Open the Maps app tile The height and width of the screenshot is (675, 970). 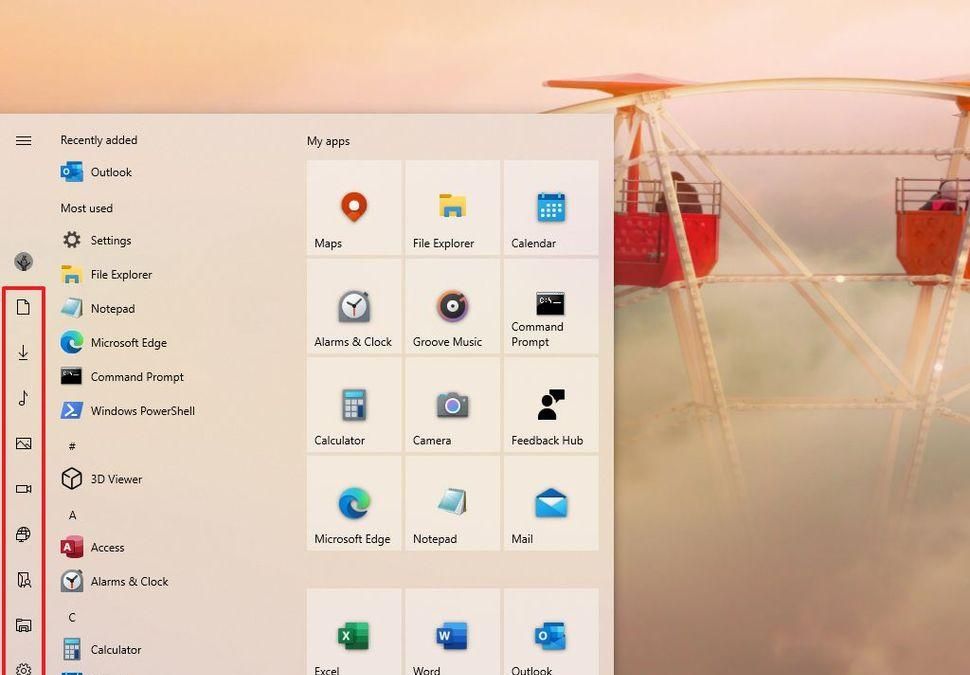(353, 207)
